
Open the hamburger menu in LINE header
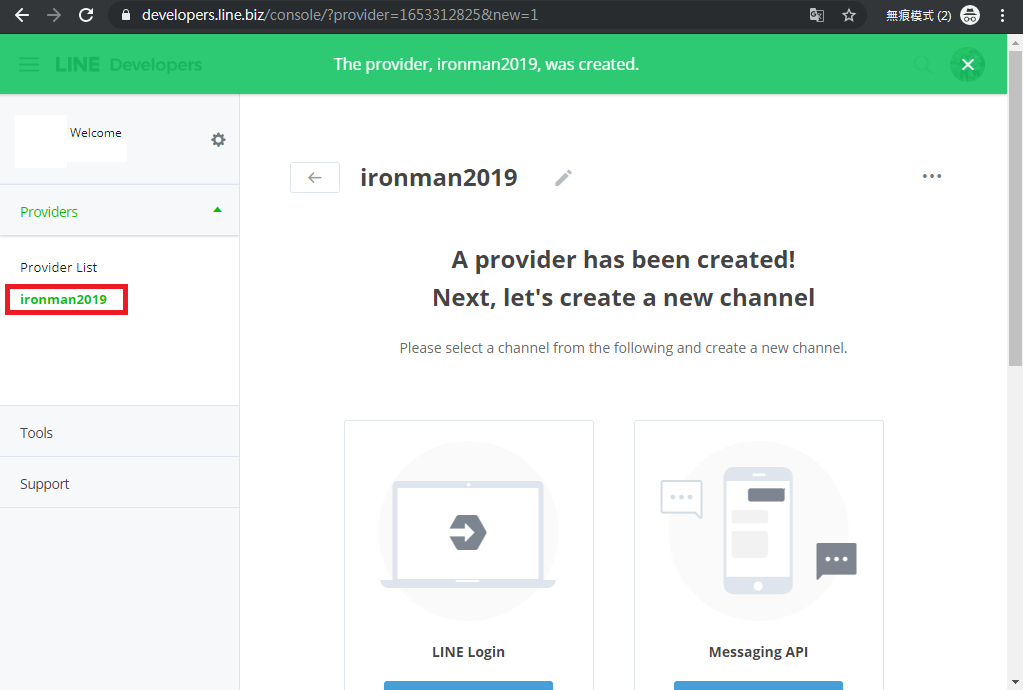point(29,65)
